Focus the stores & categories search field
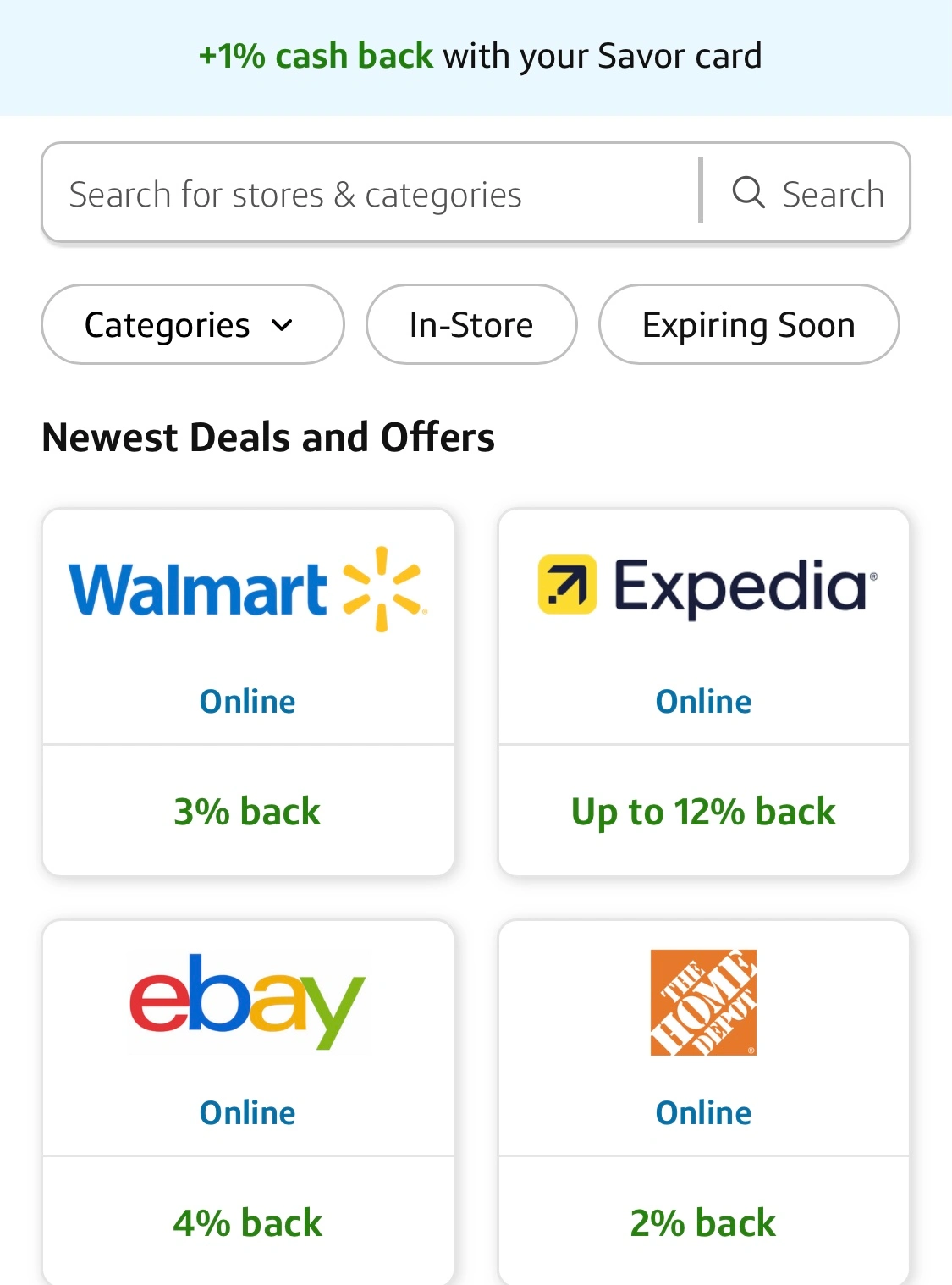Image resolution: width=952 pixels, height=1285 pixels. (x=372, y=194)
